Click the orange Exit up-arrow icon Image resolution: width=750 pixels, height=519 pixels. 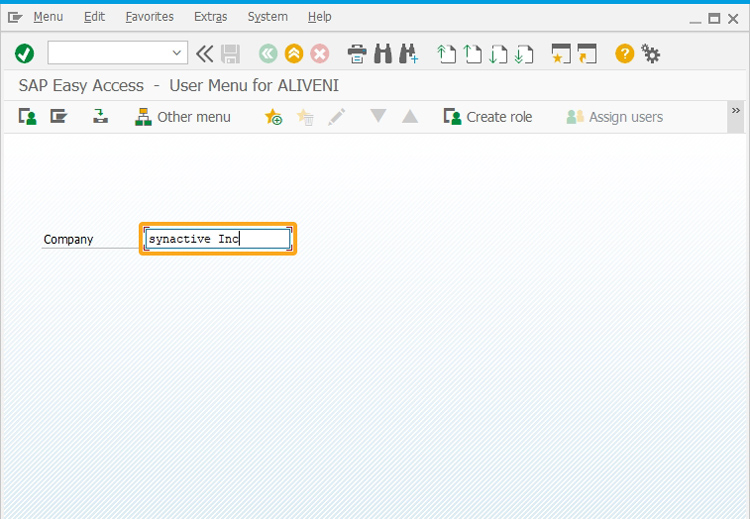[x=294, y=54]
